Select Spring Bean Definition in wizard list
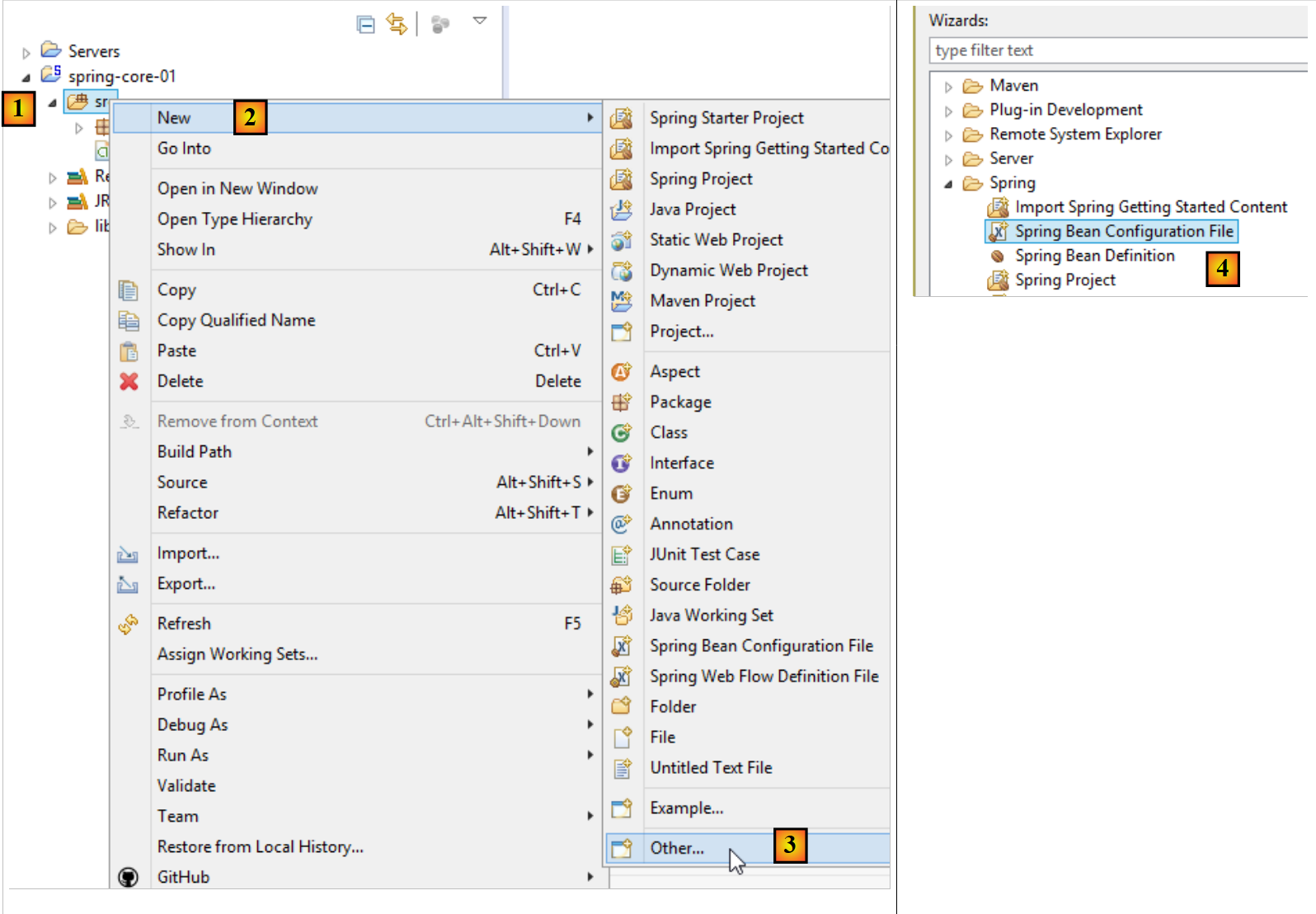This screenshot has width=1316, height=914. coord(1094,256)
